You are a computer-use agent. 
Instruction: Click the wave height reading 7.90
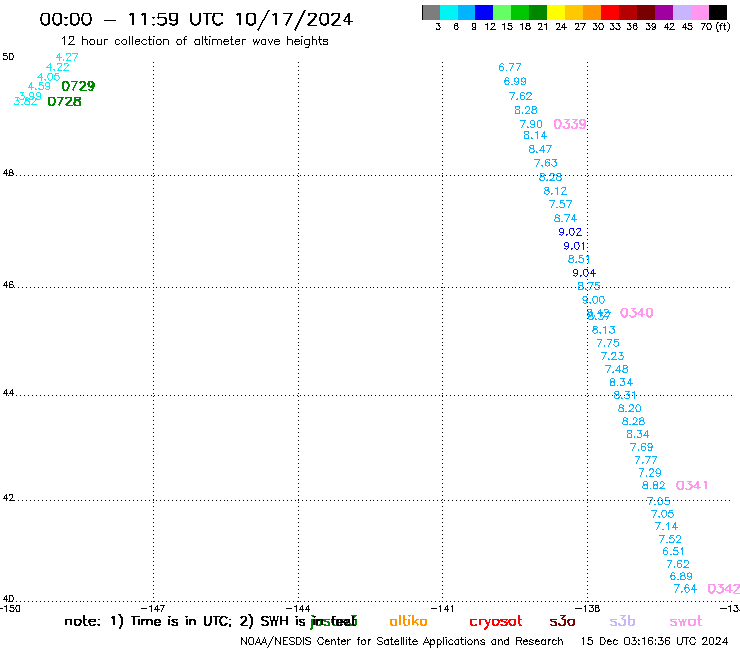click(x=531, y=124)
